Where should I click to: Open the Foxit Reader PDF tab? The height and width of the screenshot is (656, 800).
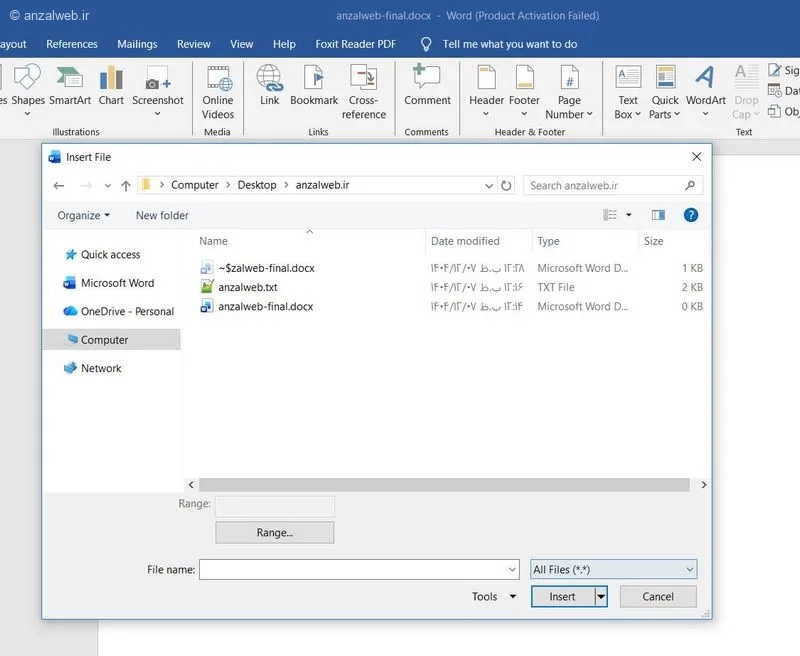pos(356,44)
